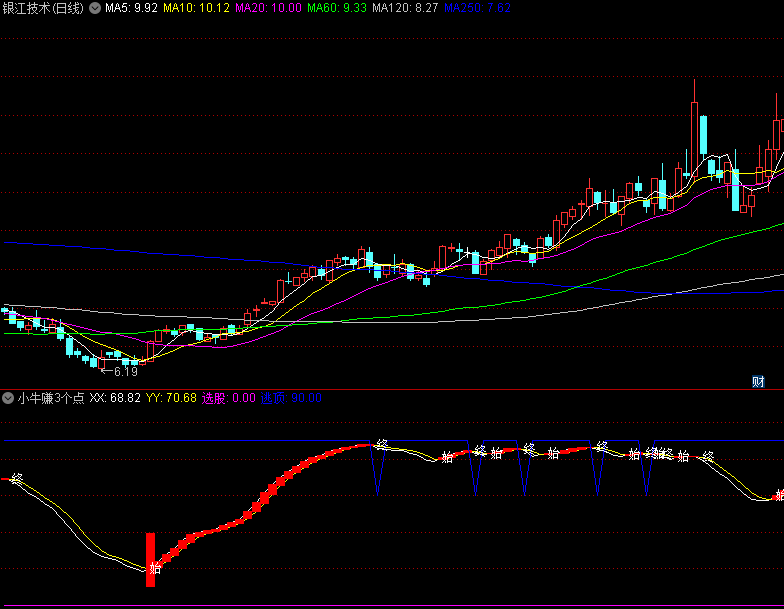Select the MA250: 7.62 label
The height and width of the screenshot is (609, 784).
pyautogui.click(x=477, y=8)
